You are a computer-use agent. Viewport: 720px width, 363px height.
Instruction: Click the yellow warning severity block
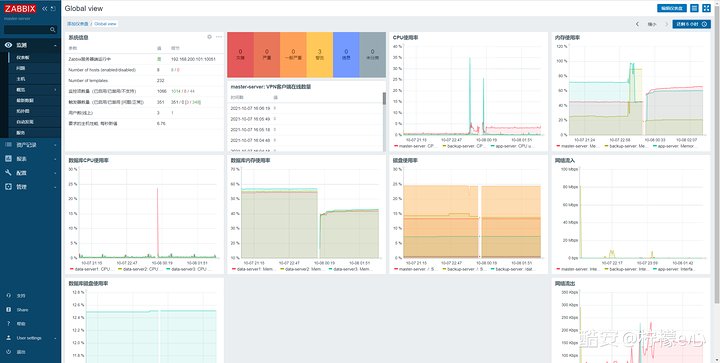320,55
